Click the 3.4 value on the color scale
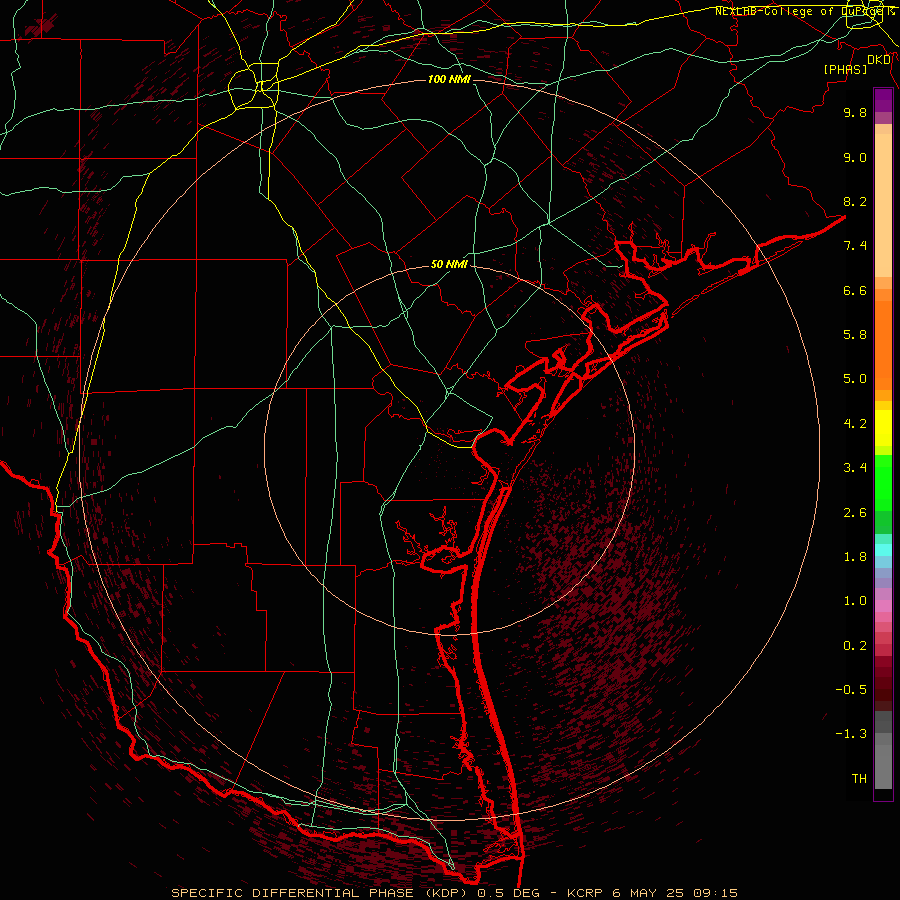The image size is (900, 900). coord(855,468)
